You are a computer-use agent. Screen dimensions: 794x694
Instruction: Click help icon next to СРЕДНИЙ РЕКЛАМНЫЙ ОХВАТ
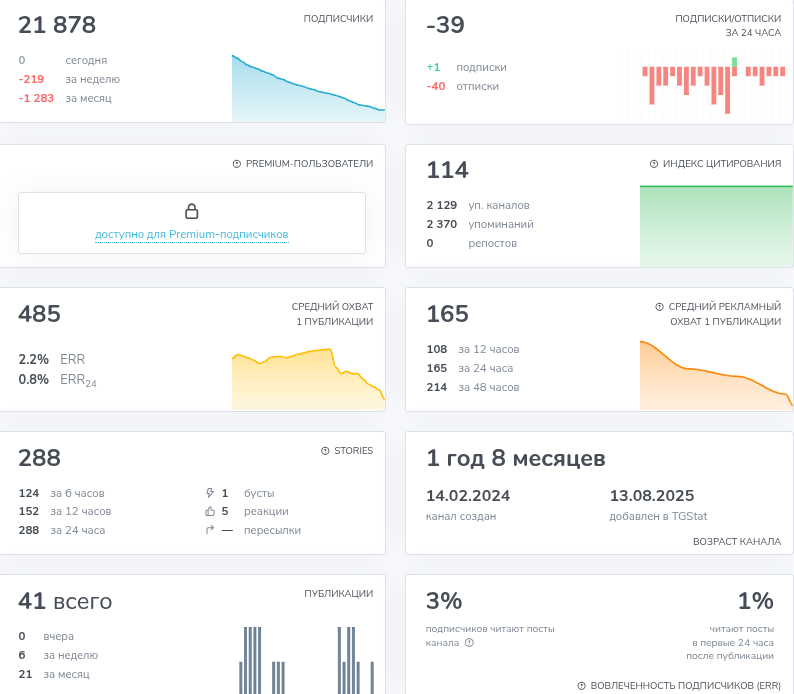pyautogui.click(x=660, y=307)
